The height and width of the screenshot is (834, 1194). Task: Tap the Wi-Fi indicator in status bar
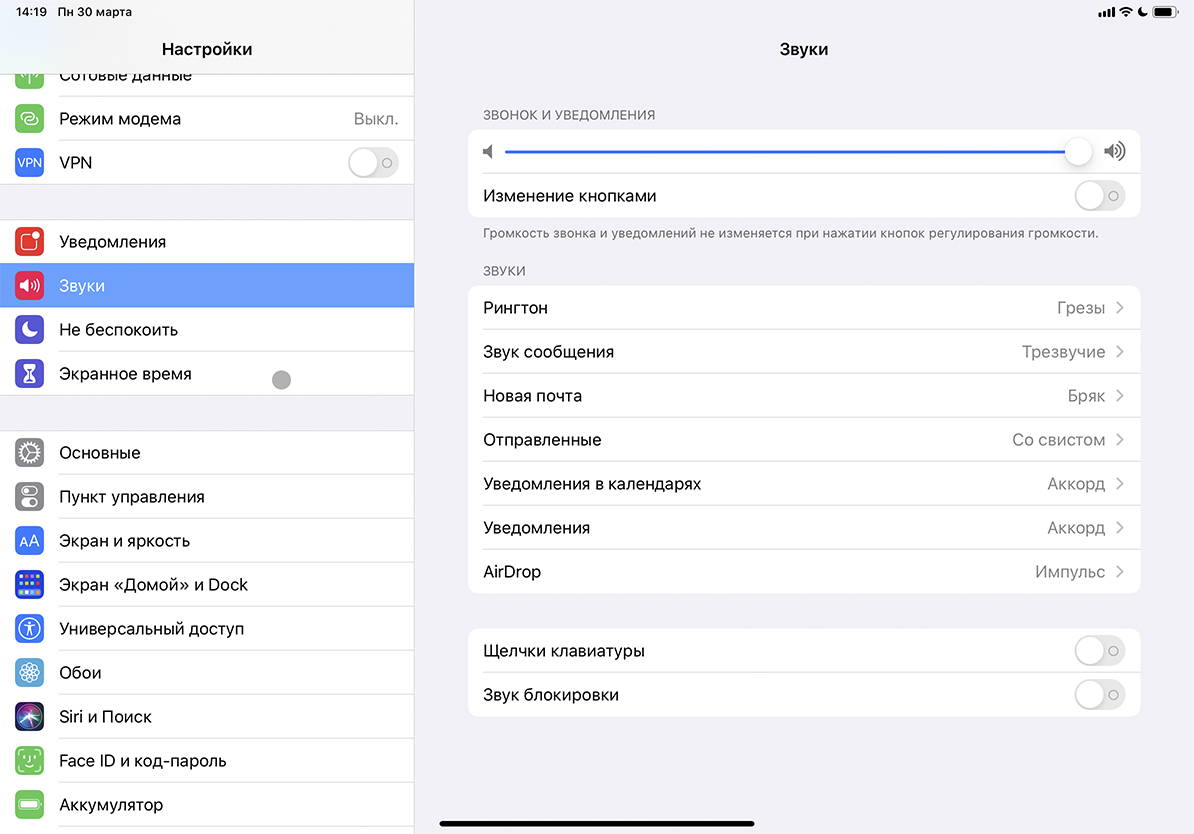tap(1125, 12)
